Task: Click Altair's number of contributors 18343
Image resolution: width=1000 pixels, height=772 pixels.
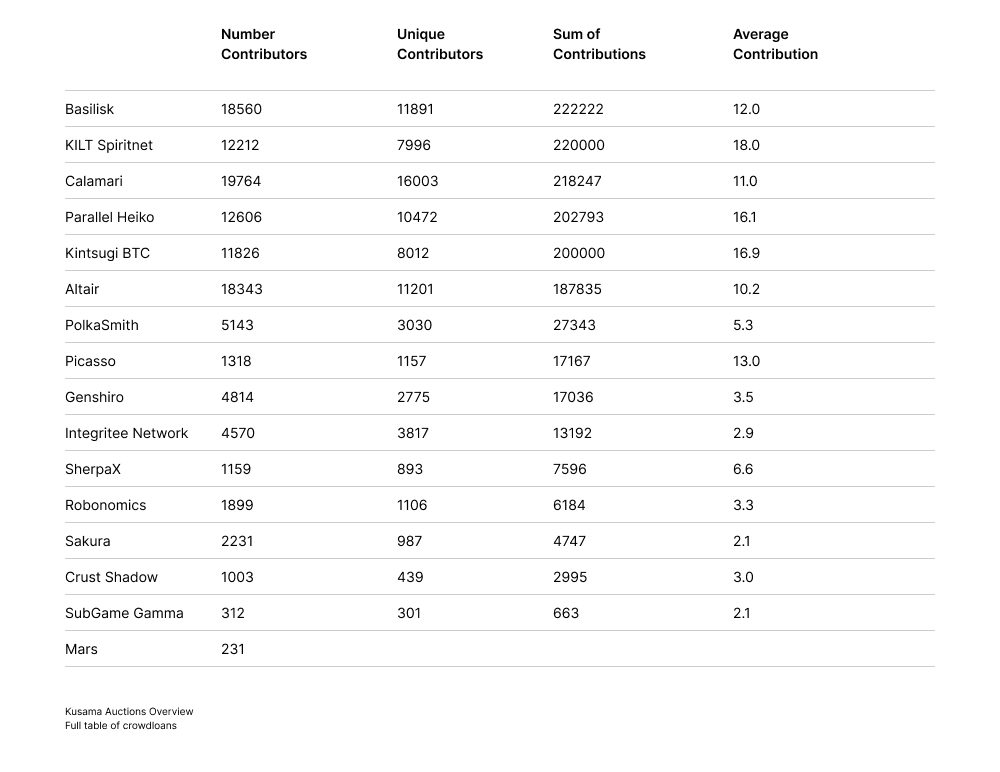Action: tap(241, 289)
